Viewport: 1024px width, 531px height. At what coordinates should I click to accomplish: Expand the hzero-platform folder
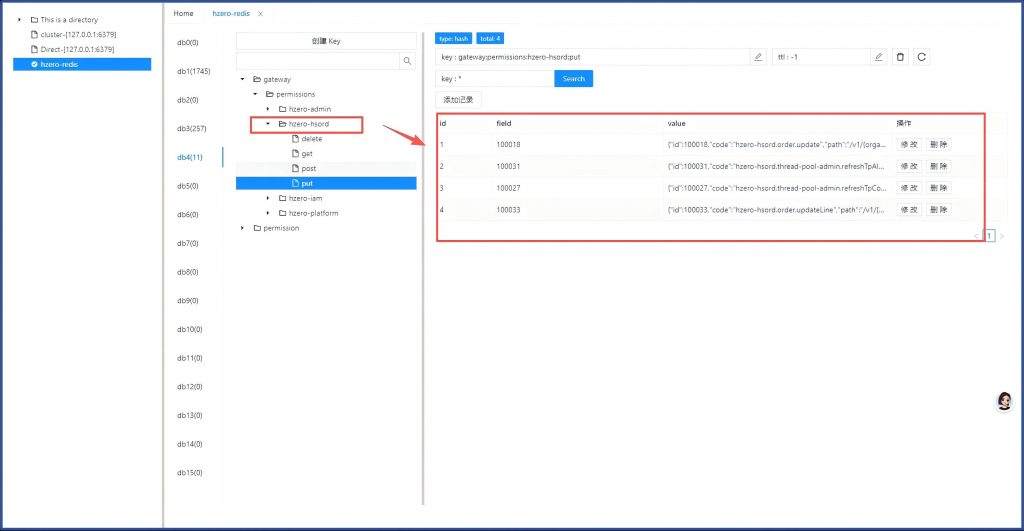pyautogui.click(x=268, y=213)
